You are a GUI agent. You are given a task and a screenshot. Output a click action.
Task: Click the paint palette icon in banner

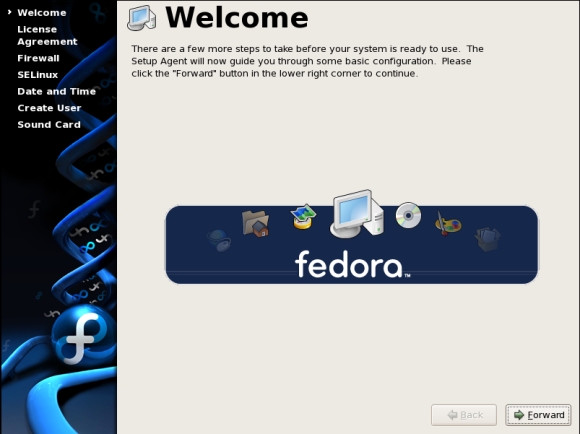[448, 223]
